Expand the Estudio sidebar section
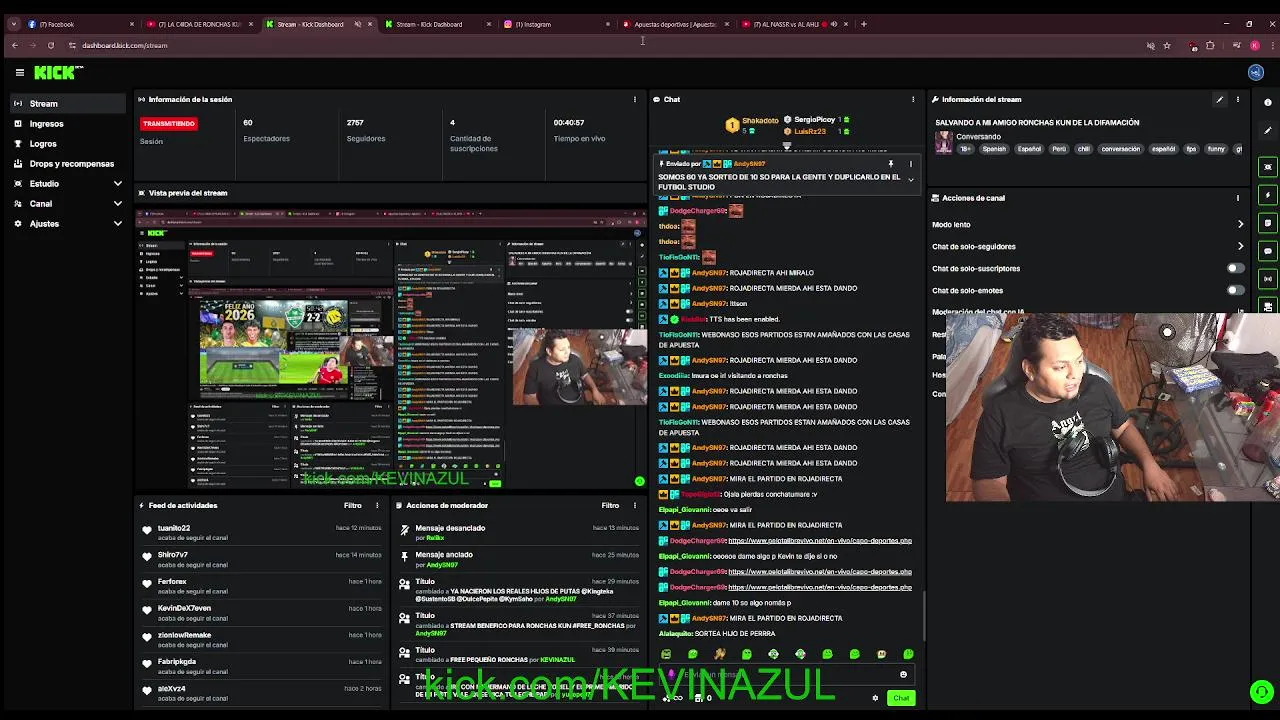 [x=117, y=183]
